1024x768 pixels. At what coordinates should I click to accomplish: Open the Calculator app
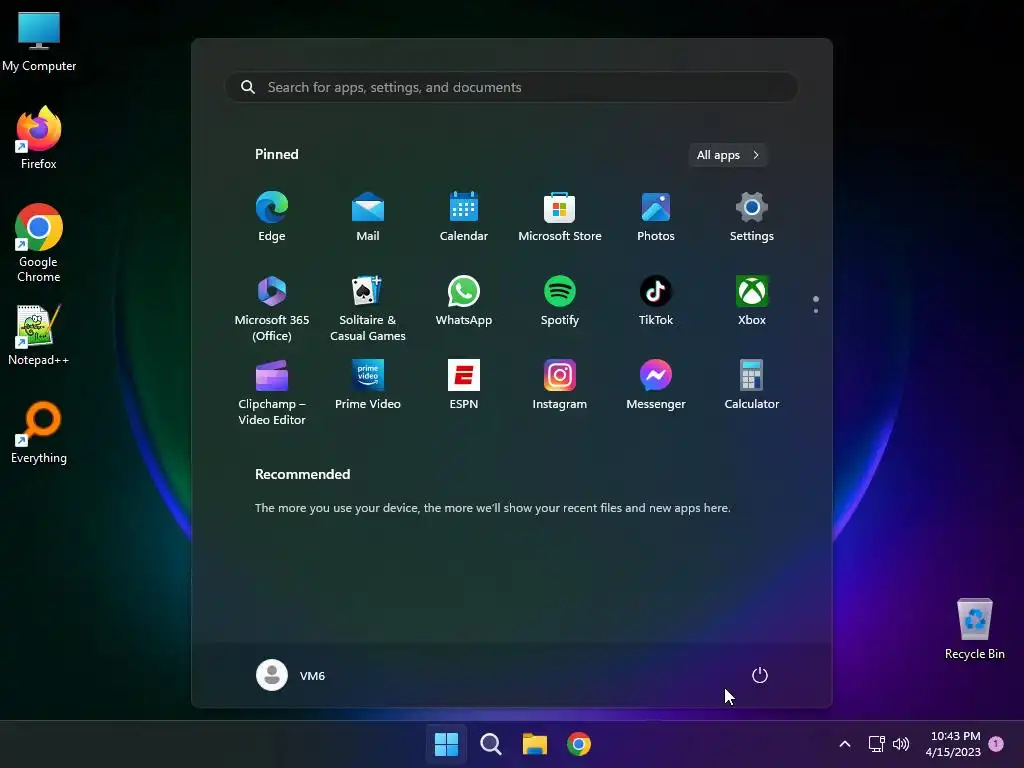pyautogui.click(x=752, y=385)
